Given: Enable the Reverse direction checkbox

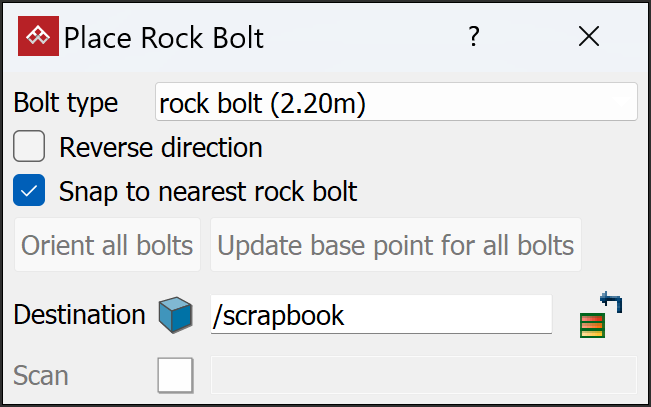Looking at the screenshot, I should click(x=29, y=148).
